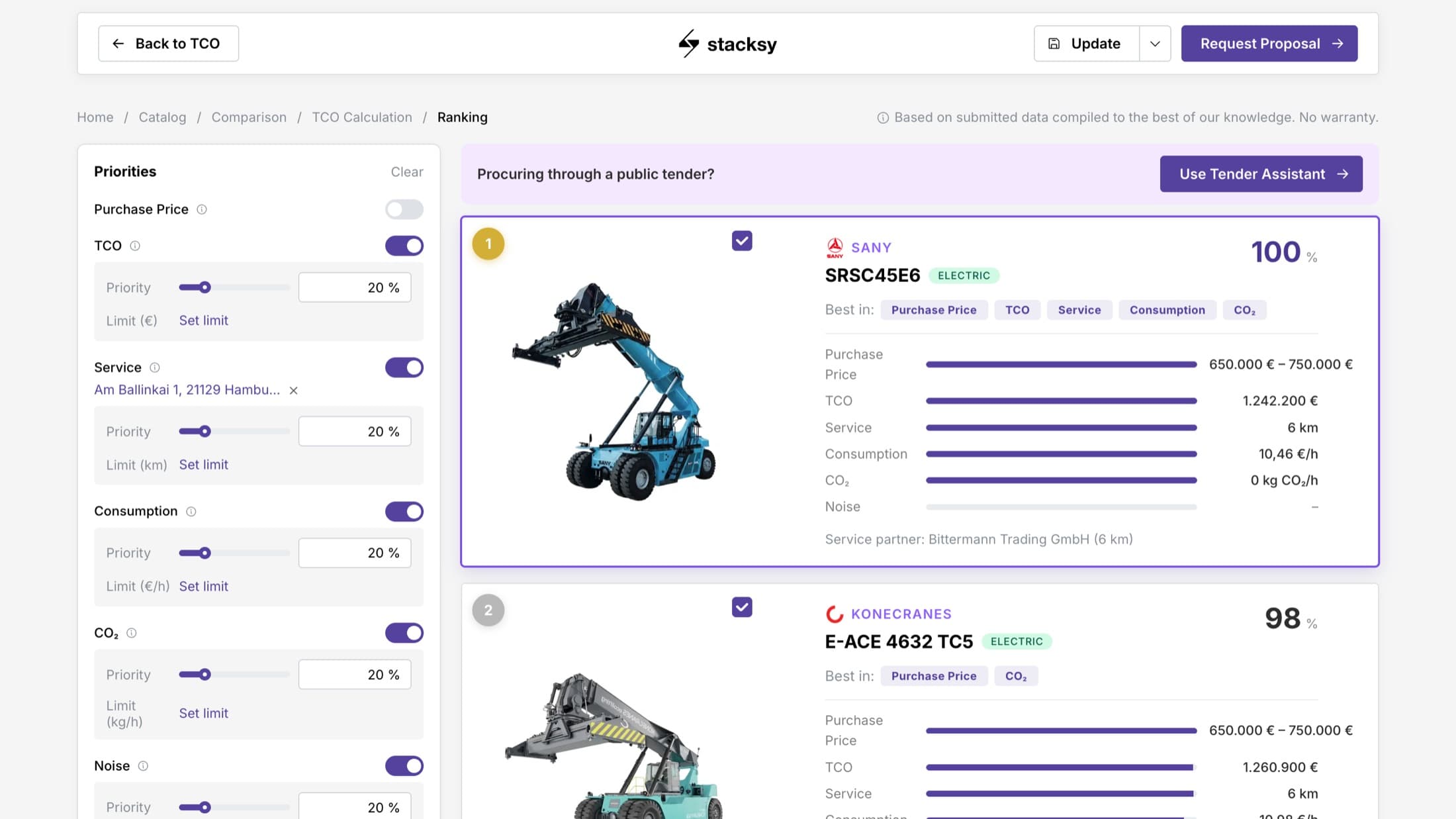Disable the TCO priority toggle
Image resolution: width=1456 pixels, height=819 pixels.
click(404, 246)
